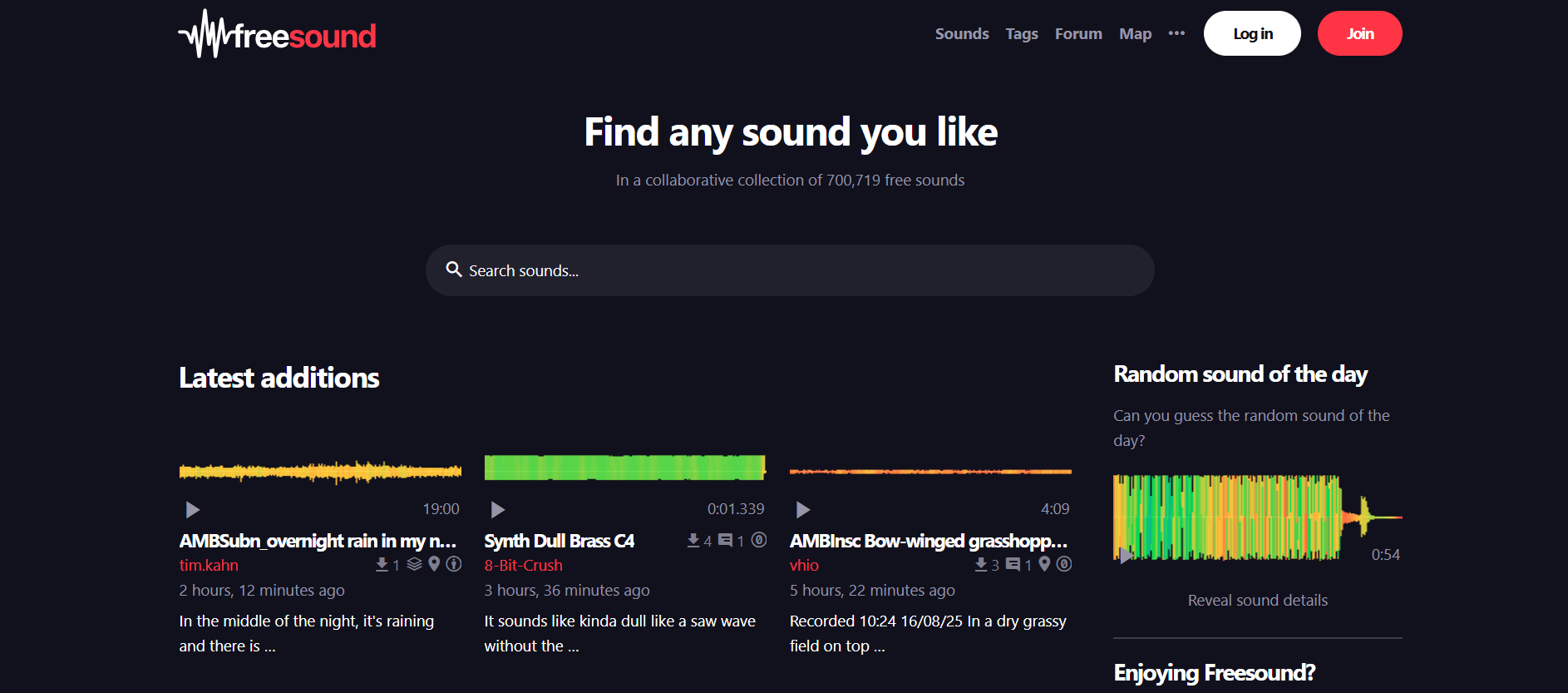The image size is (1568, 693).
Task: Play the Bow-winged grasshopper sound
Action: pos(803,509)
